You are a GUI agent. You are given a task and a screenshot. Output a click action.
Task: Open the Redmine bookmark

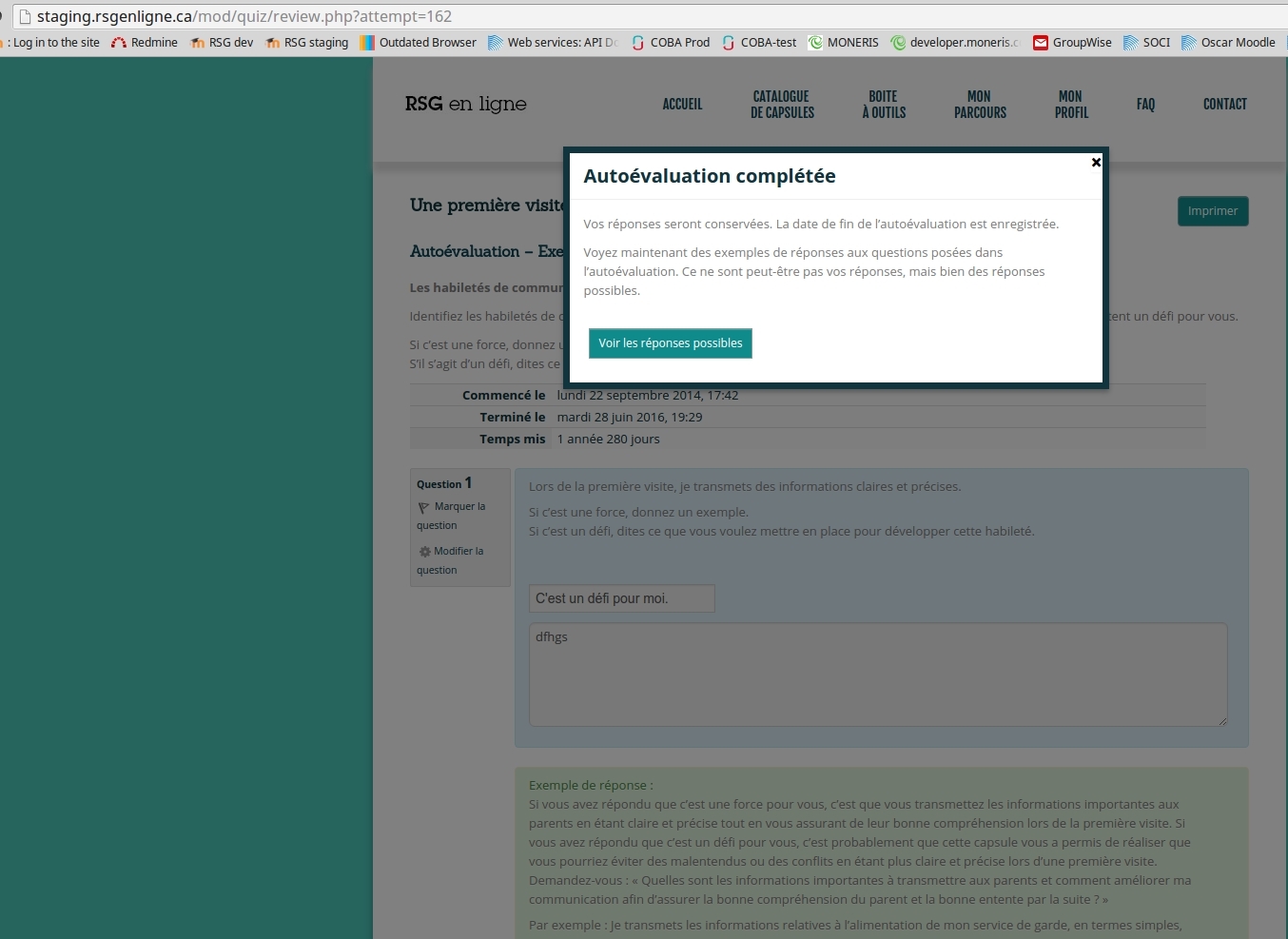(145, 43)
